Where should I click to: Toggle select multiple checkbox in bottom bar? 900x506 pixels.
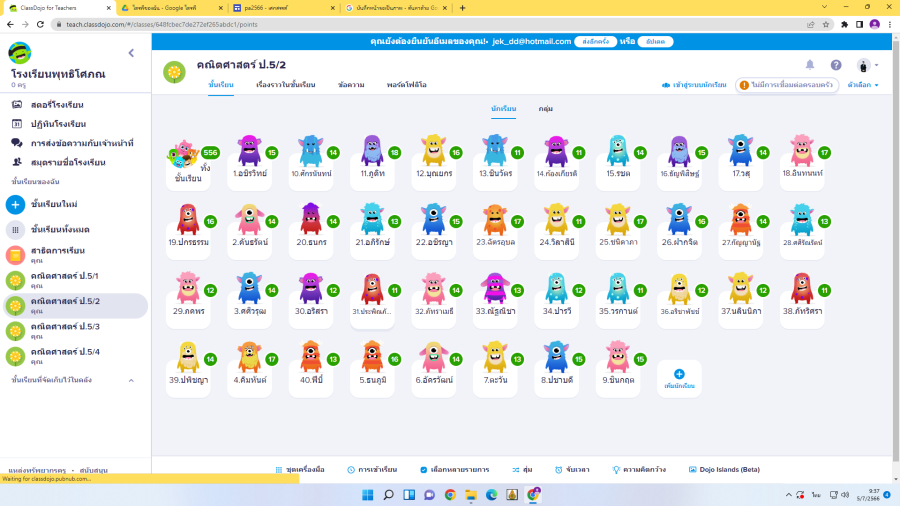[x=424, y=470]
